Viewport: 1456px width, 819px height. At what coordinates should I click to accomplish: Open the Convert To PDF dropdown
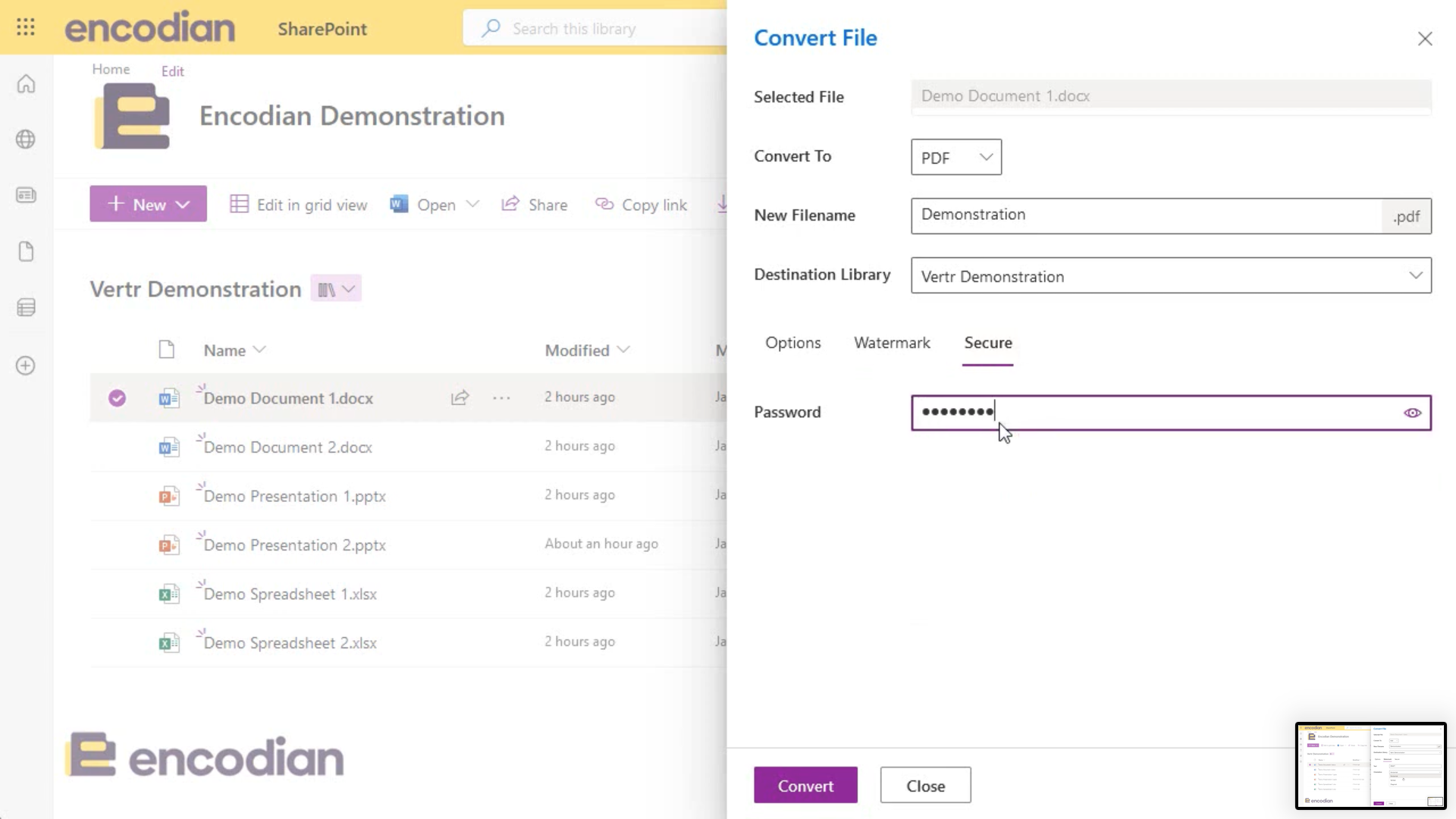tap(956, 157)
